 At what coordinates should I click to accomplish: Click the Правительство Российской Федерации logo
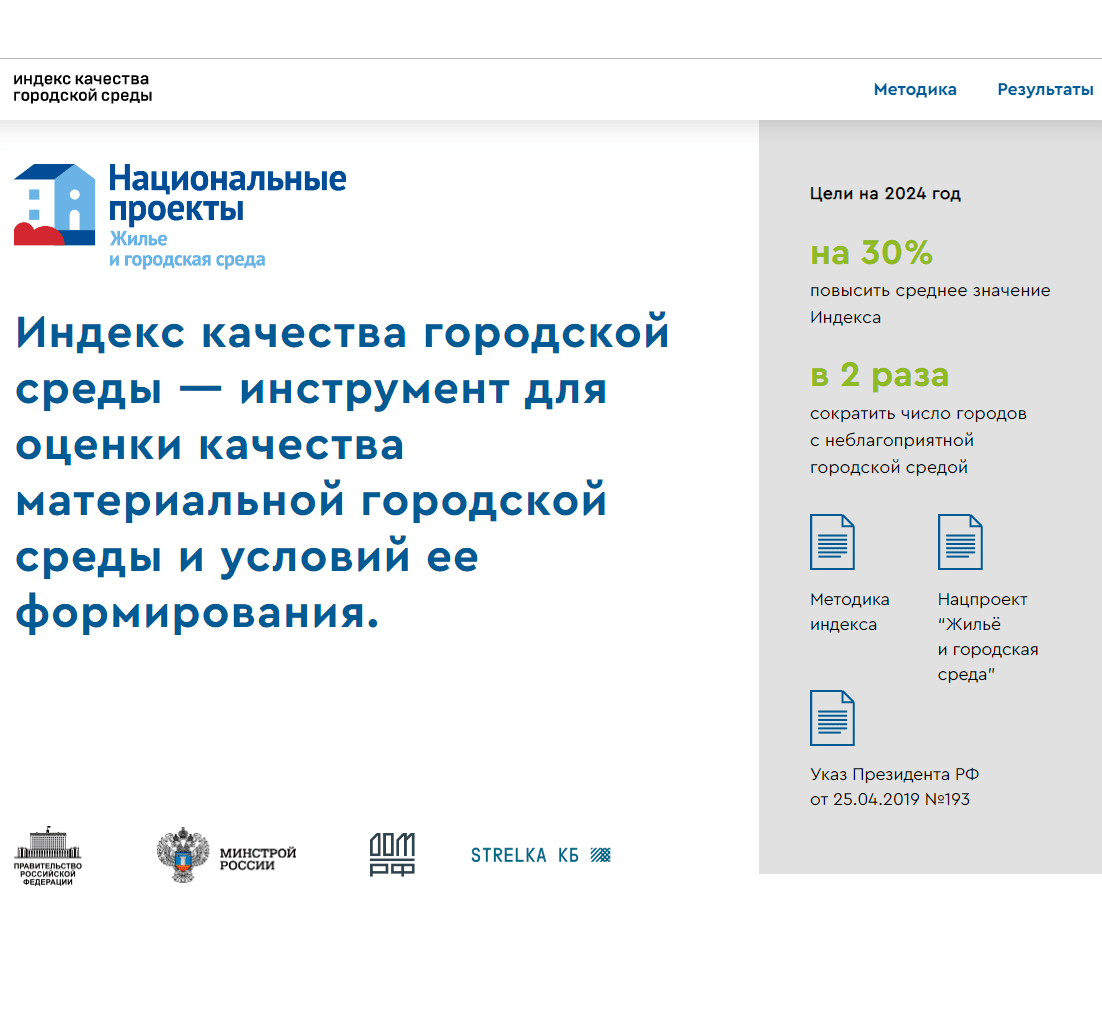click(x=48, y=856)
